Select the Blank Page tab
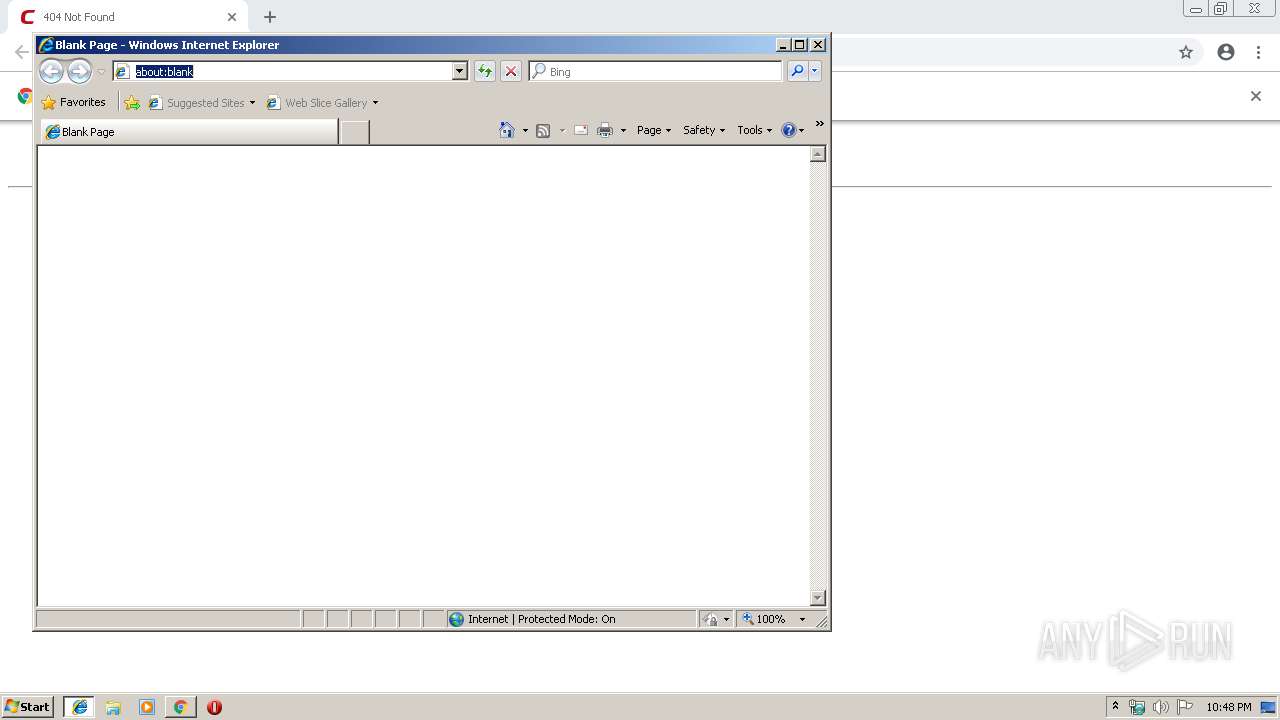This screenshot has height=720, width=1280. (x=189, y=131)
